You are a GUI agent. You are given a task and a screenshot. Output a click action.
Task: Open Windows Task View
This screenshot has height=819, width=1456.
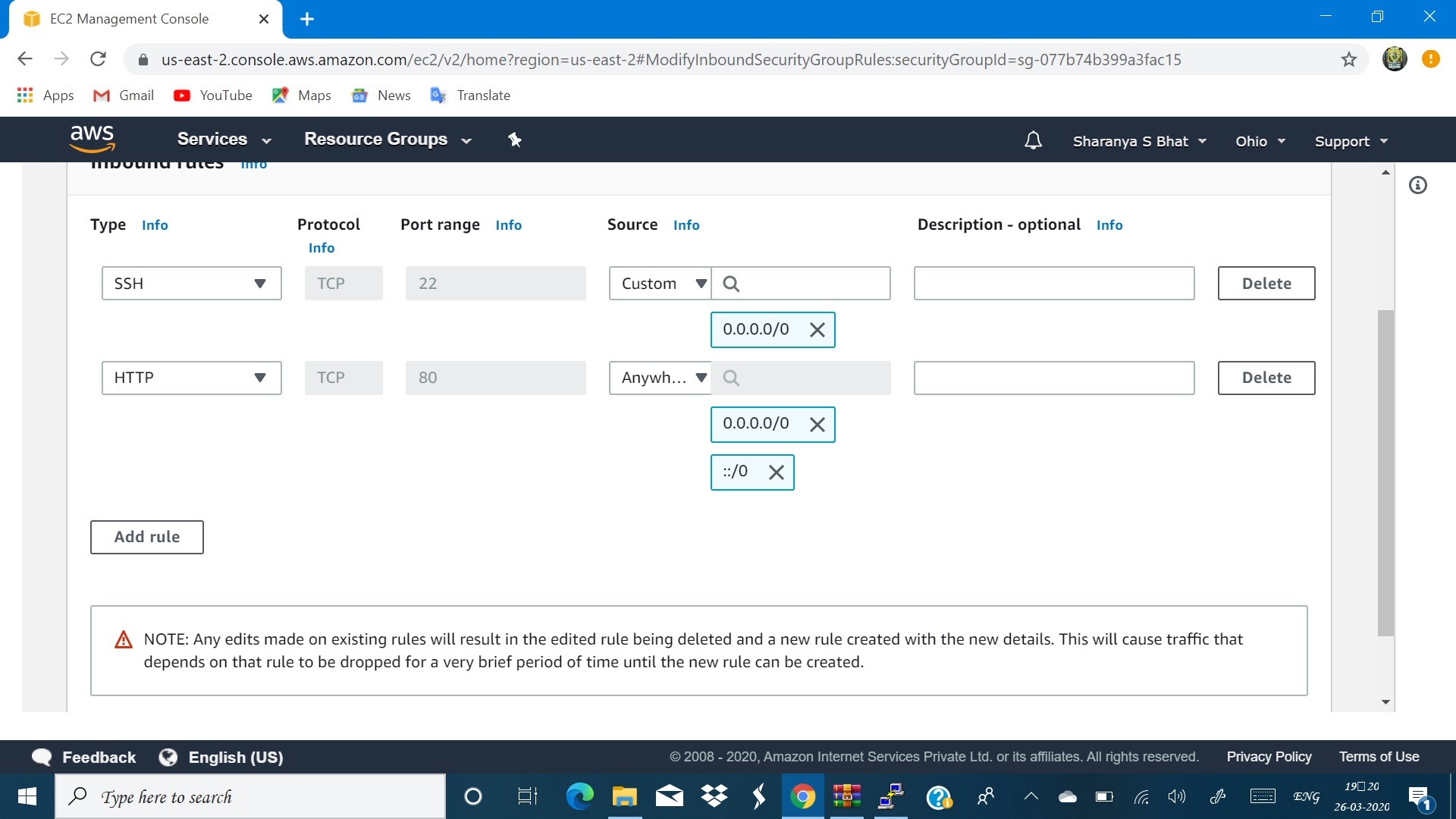(x=527, y=796)
